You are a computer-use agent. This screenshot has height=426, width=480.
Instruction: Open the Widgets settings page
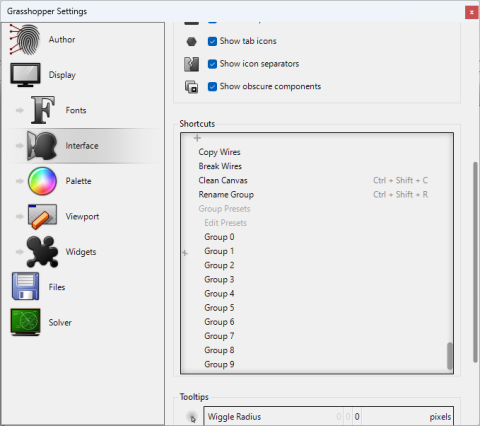[81, 252]
